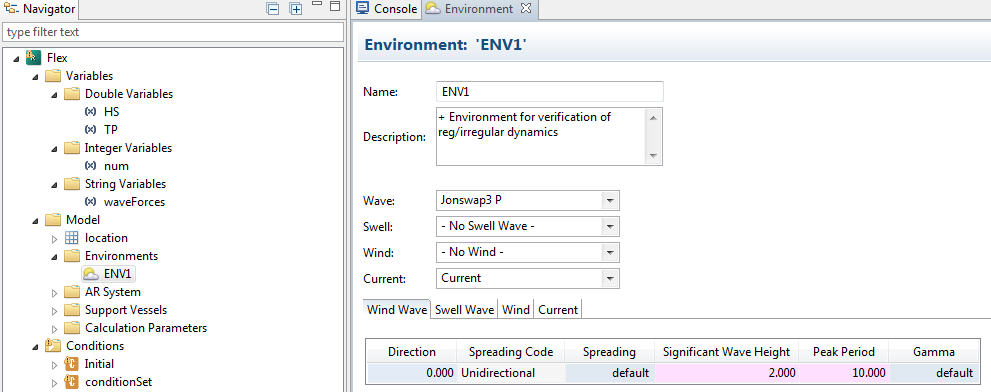Click the Name field containing ENV1
This screenshot has width=991, height=392.
(x=550, y=91)
